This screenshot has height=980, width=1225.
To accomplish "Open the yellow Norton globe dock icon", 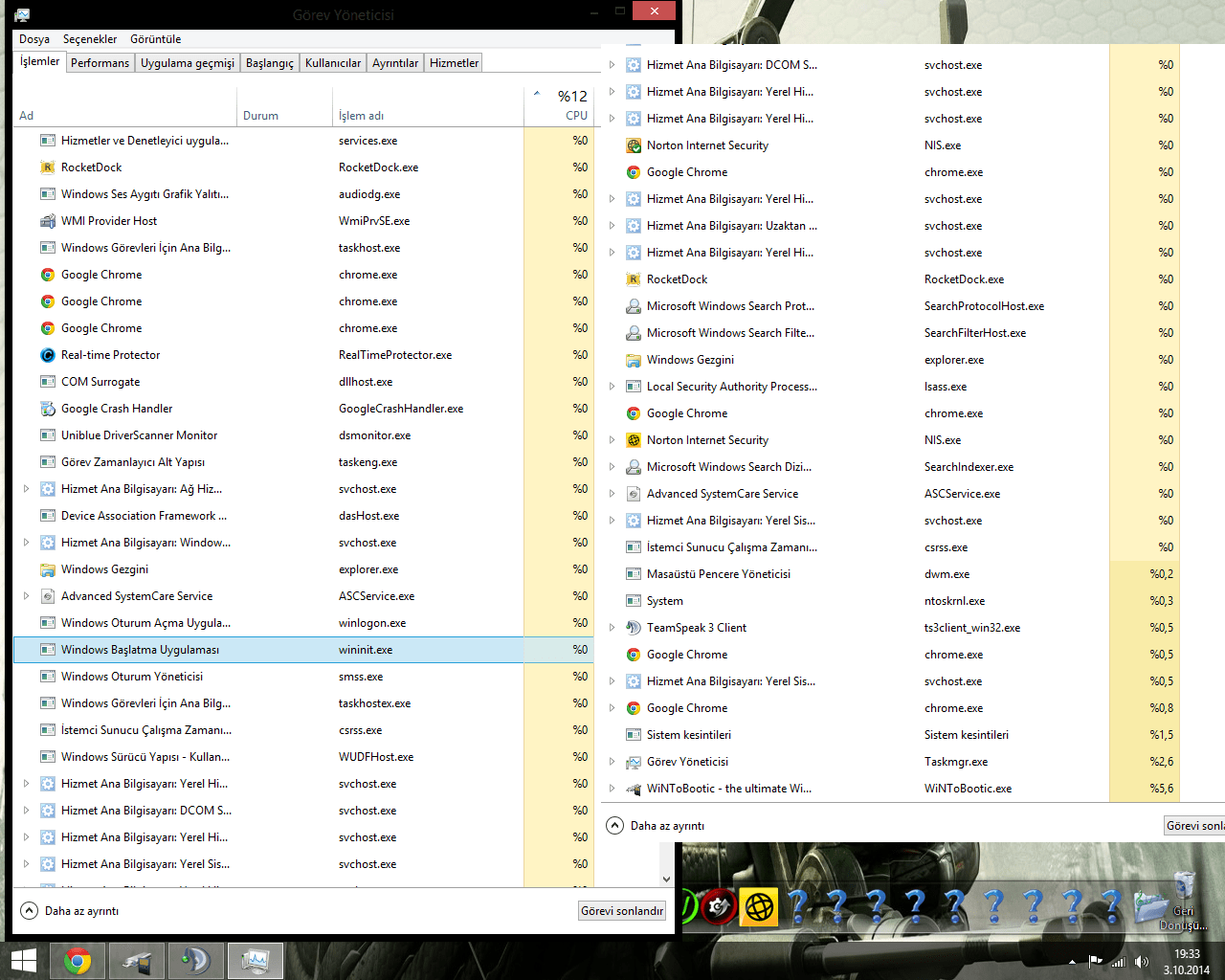I will [x=759, y=906].
